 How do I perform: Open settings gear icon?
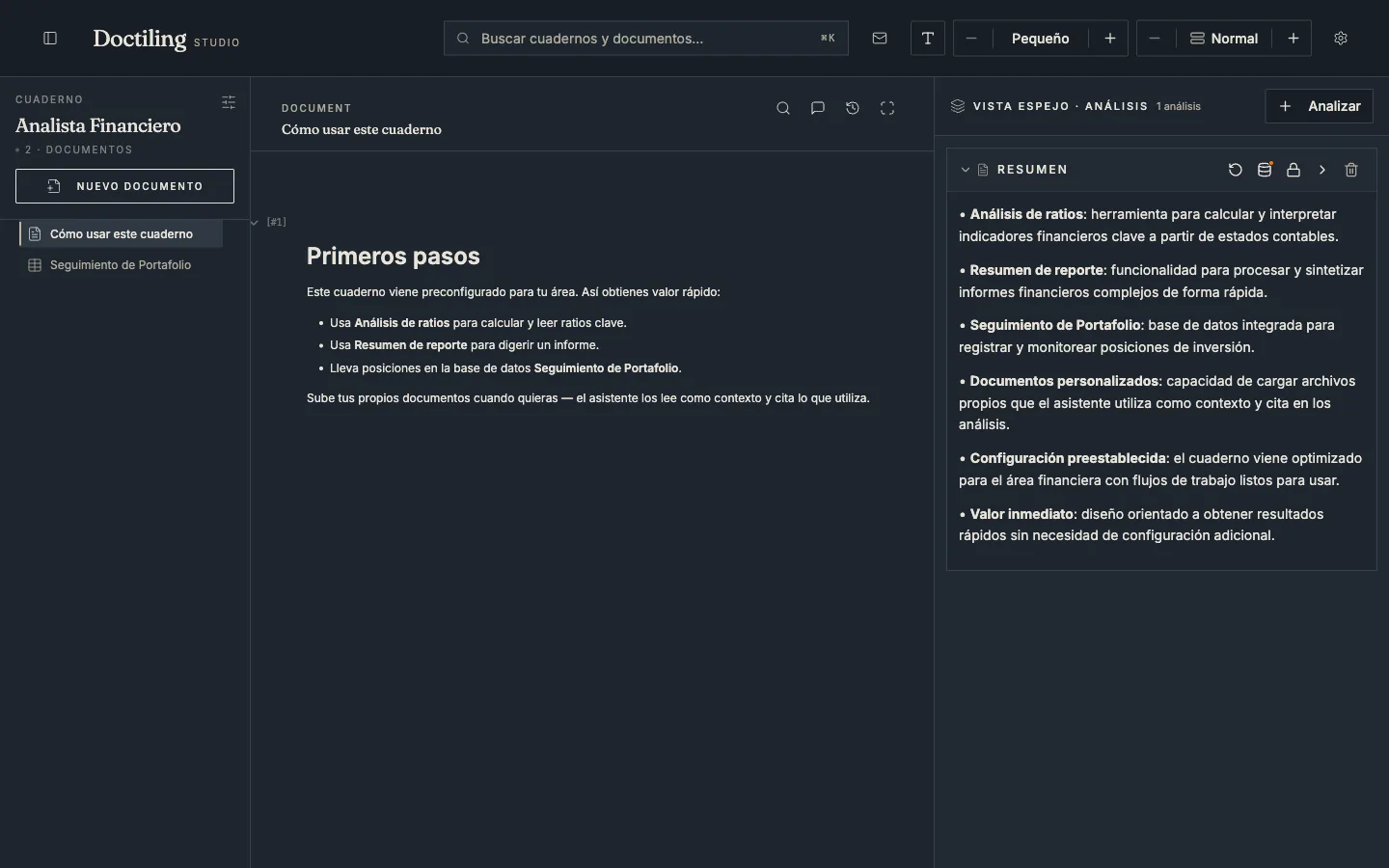(x=1341, y=39)
